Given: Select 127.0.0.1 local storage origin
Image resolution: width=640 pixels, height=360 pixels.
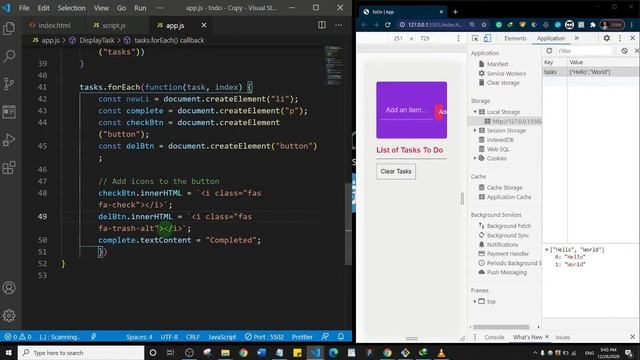Looking at the screenshot, I should [x=513, y=121].
